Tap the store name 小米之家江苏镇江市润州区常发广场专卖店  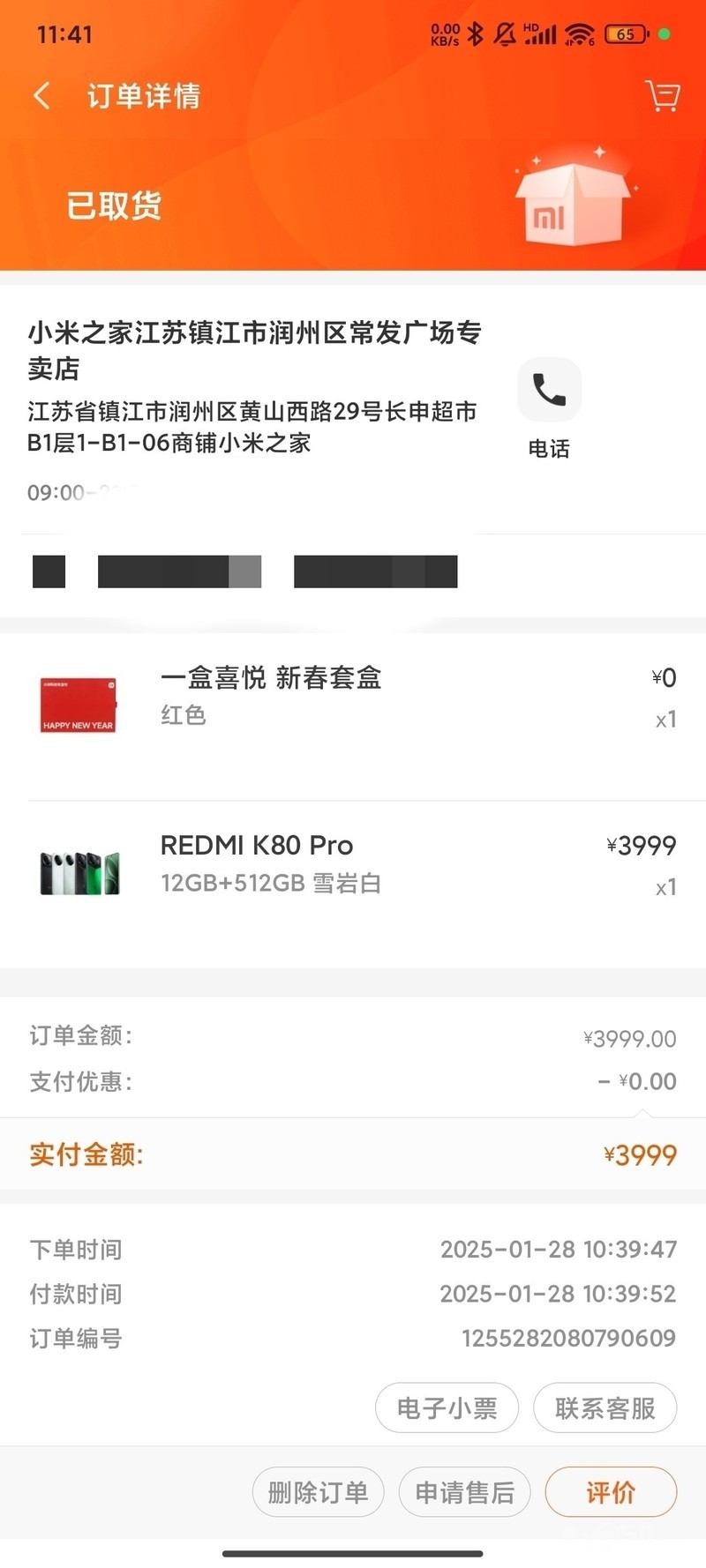[254, 349]
